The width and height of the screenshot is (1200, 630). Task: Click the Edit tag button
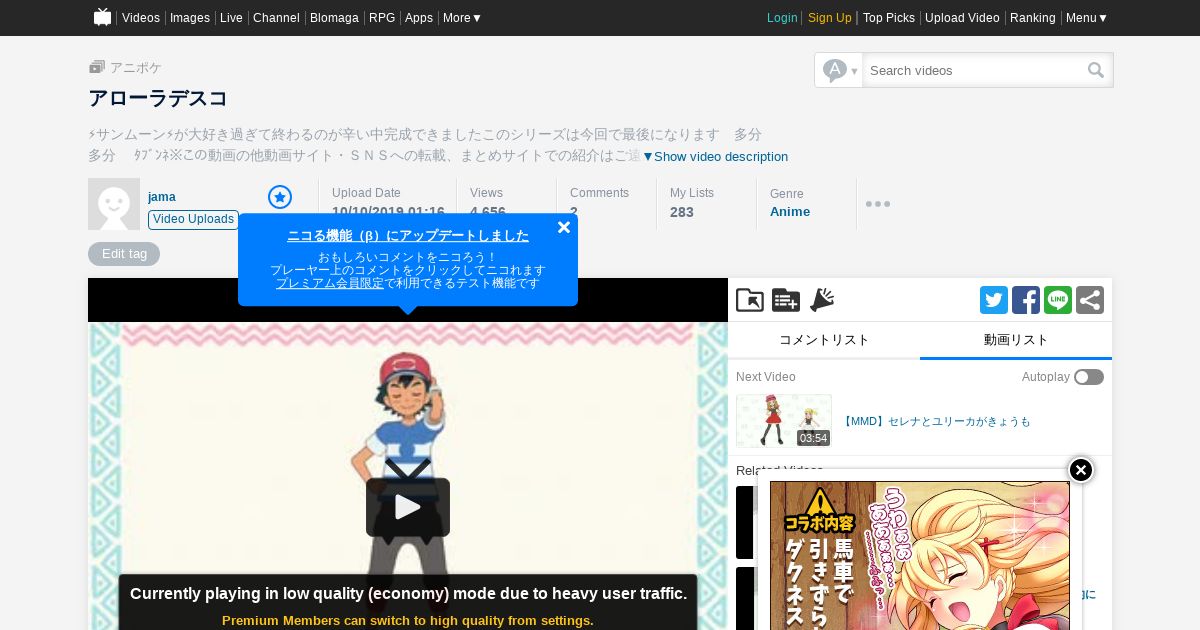click(124, 254)
